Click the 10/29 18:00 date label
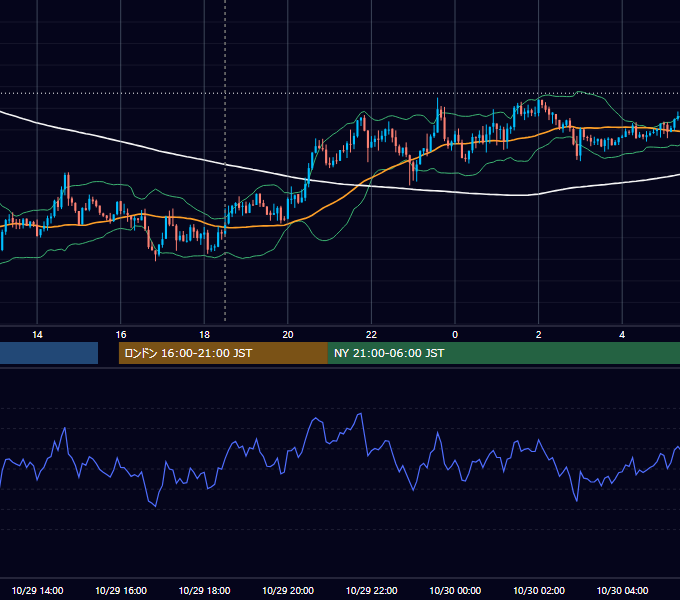Image resolution: width=680 pixels, height=600 pixels. tap(204, 590)
